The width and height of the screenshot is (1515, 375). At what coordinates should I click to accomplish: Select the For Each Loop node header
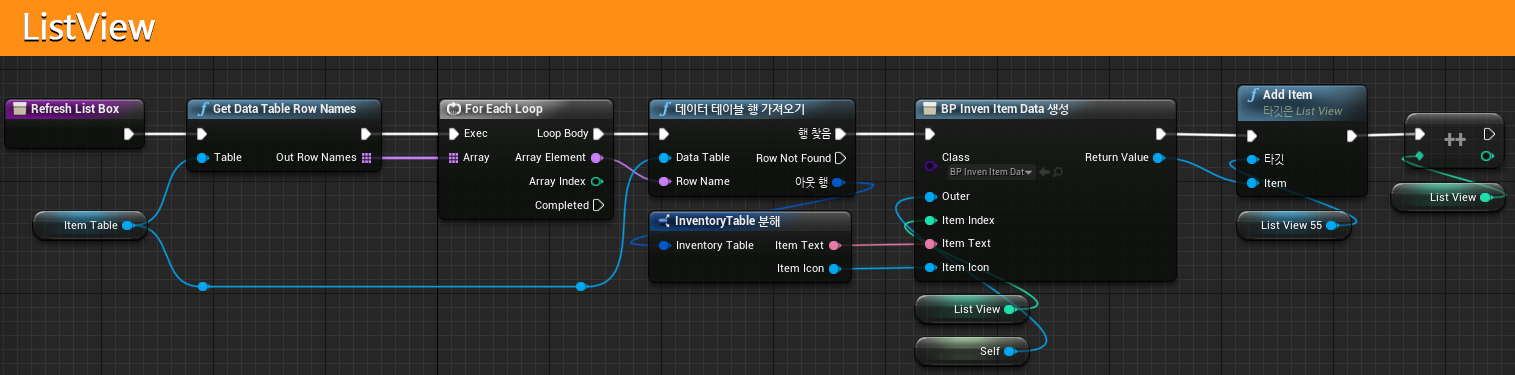point(526,108)
